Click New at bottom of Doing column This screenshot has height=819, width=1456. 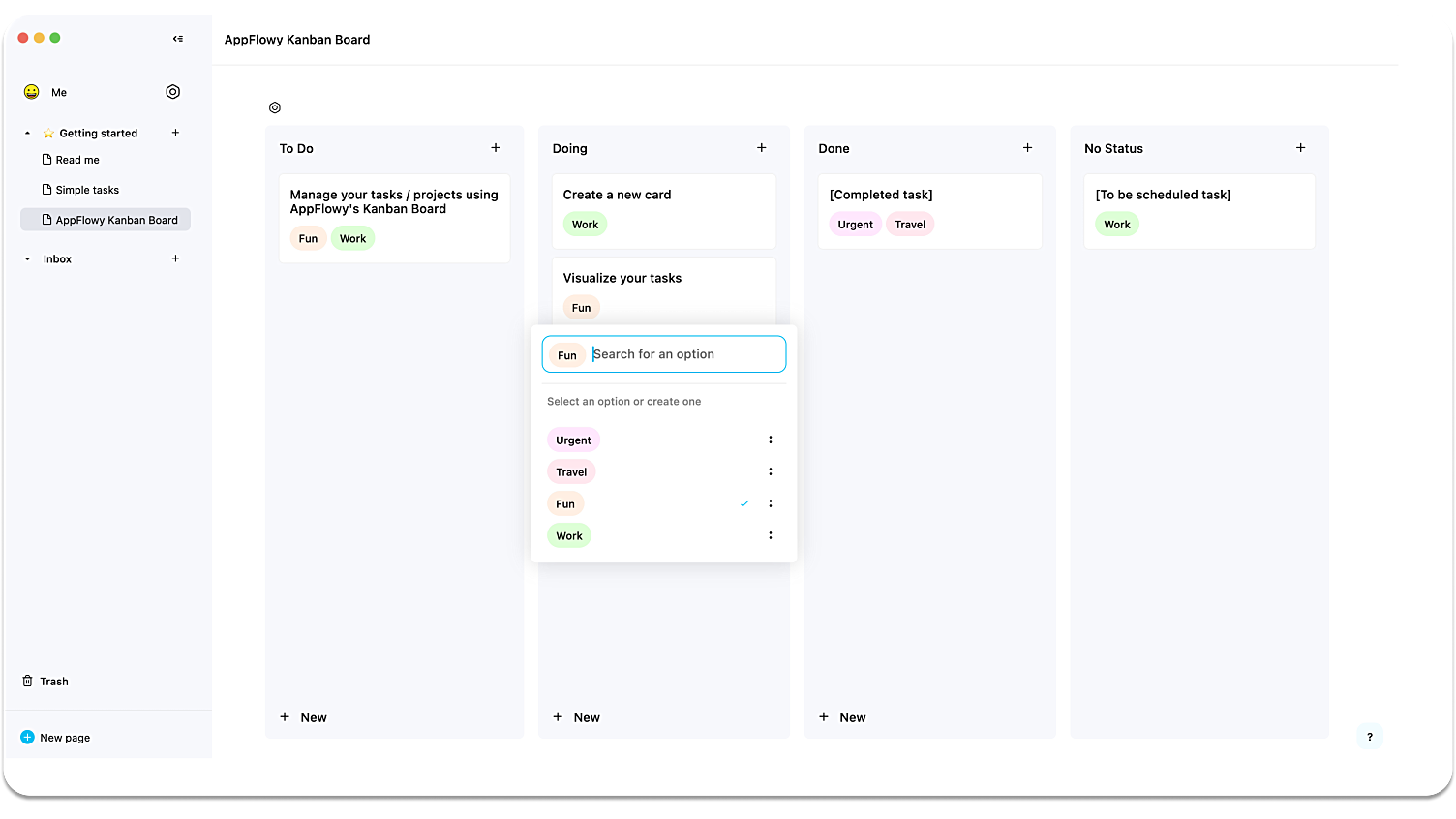[576, 717]
